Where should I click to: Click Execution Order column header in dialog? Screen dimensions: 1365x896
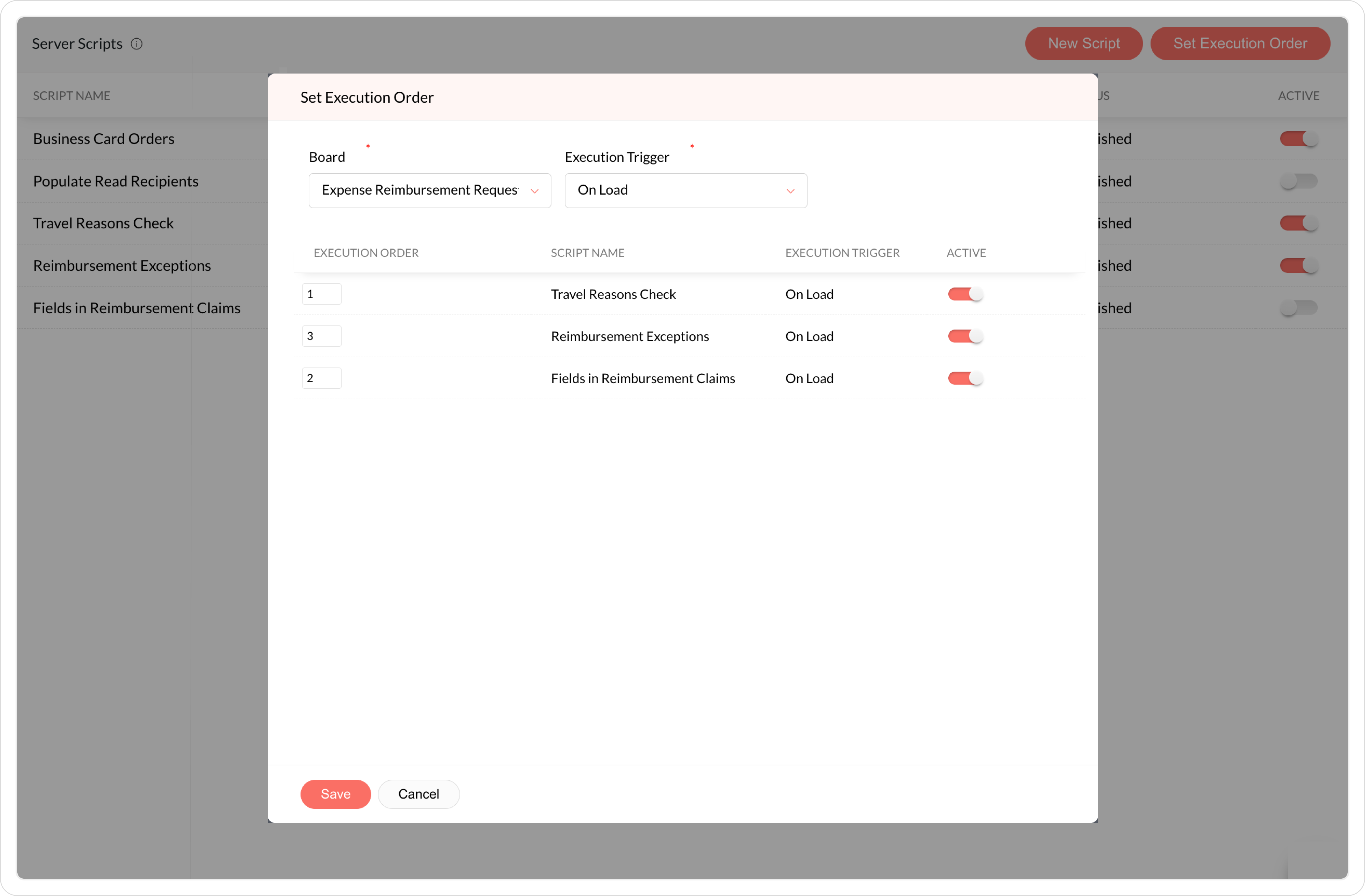(x=366, y=253)
